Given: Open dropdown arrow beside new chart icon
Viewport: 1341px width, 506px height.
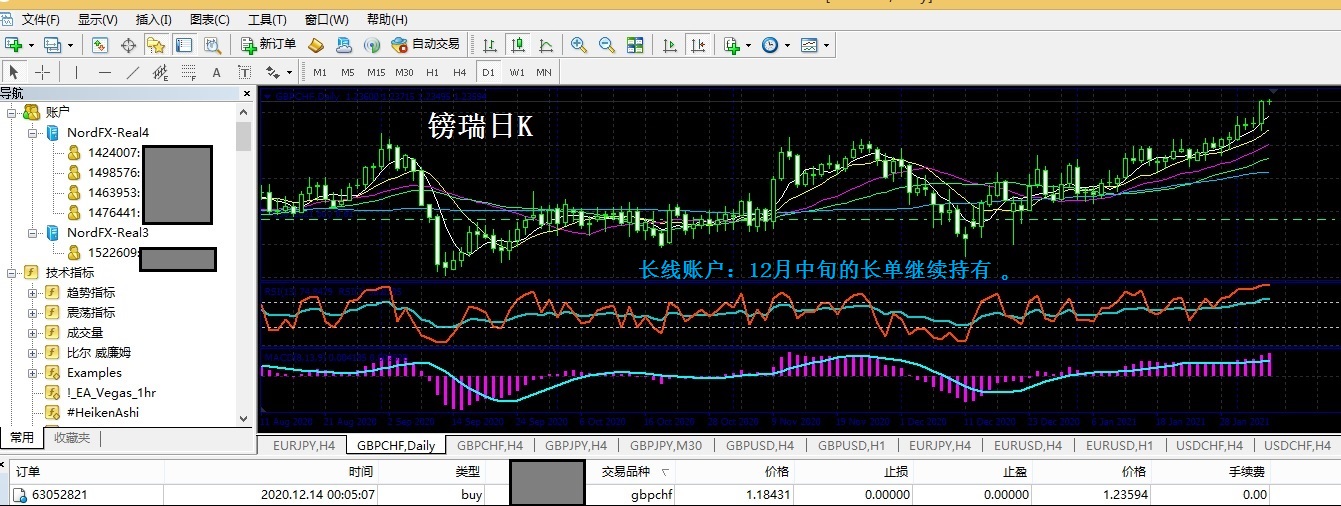Looking at the screenshot, I should point(31,45).
